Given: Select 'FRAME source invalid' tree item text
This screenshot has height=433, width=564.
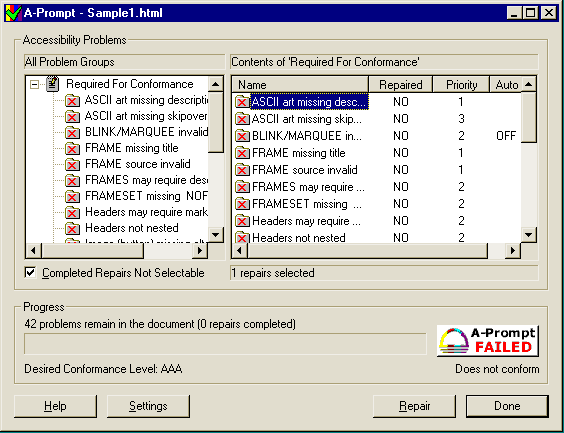Looking at the screenshot, I should pyautogui.click(x=137, y=164).
